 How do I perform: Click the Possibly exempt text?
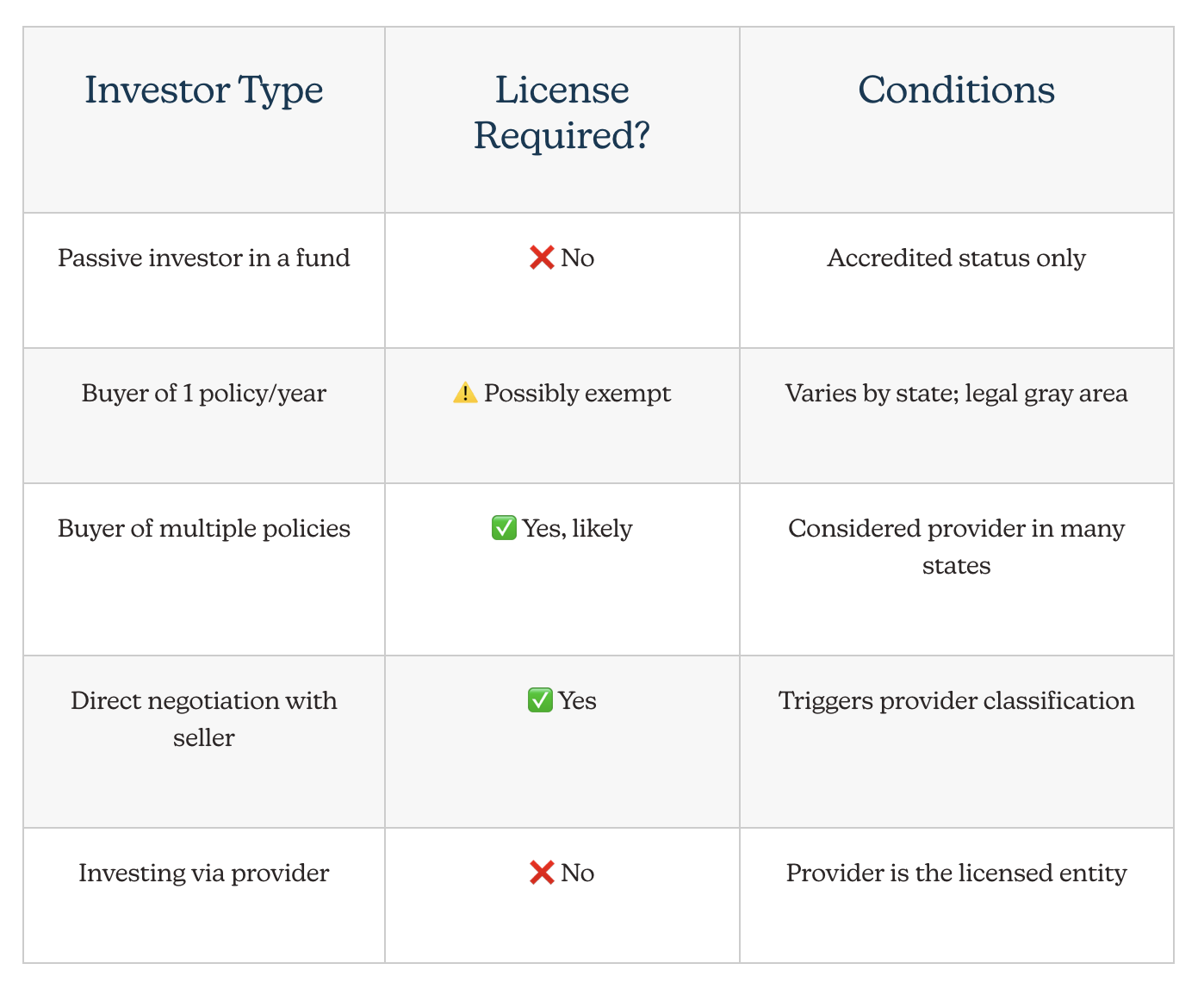tap(577, 394)
